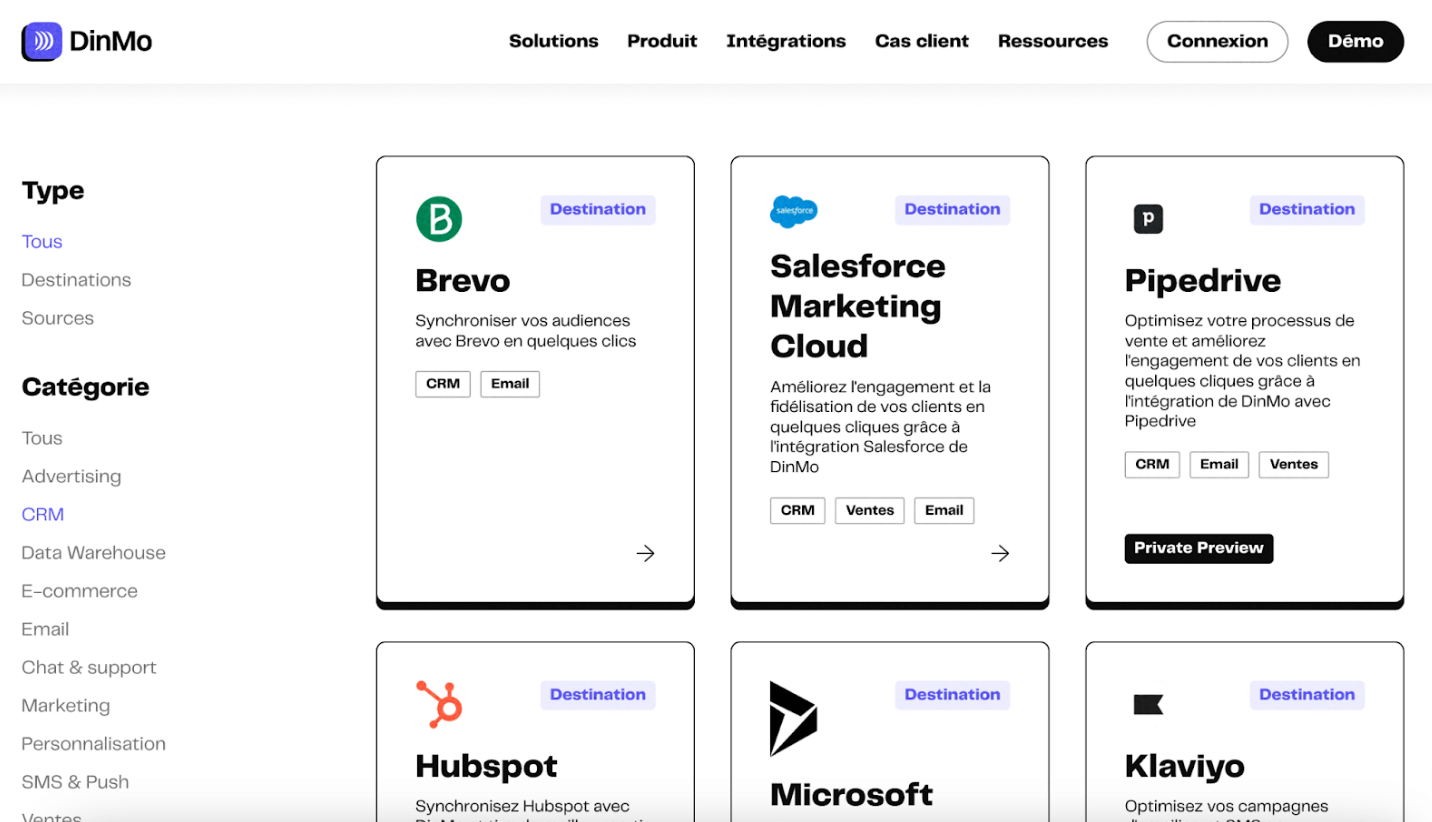The width and height of the screenshot is (1432, 822).
Task: Click the Démo button
Action: [x=1355, y=42]
